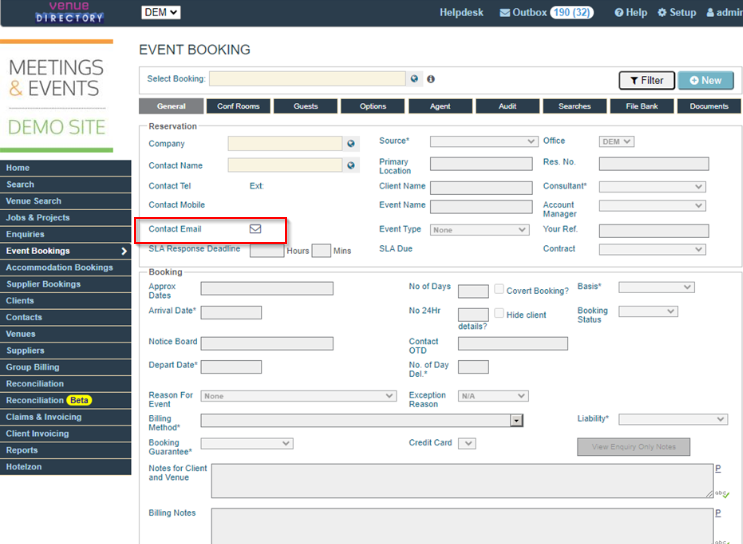Click the Outbox envelope icon
This screenshot has height=544, width=743.
pyautogui.click(x=505, y=13)
